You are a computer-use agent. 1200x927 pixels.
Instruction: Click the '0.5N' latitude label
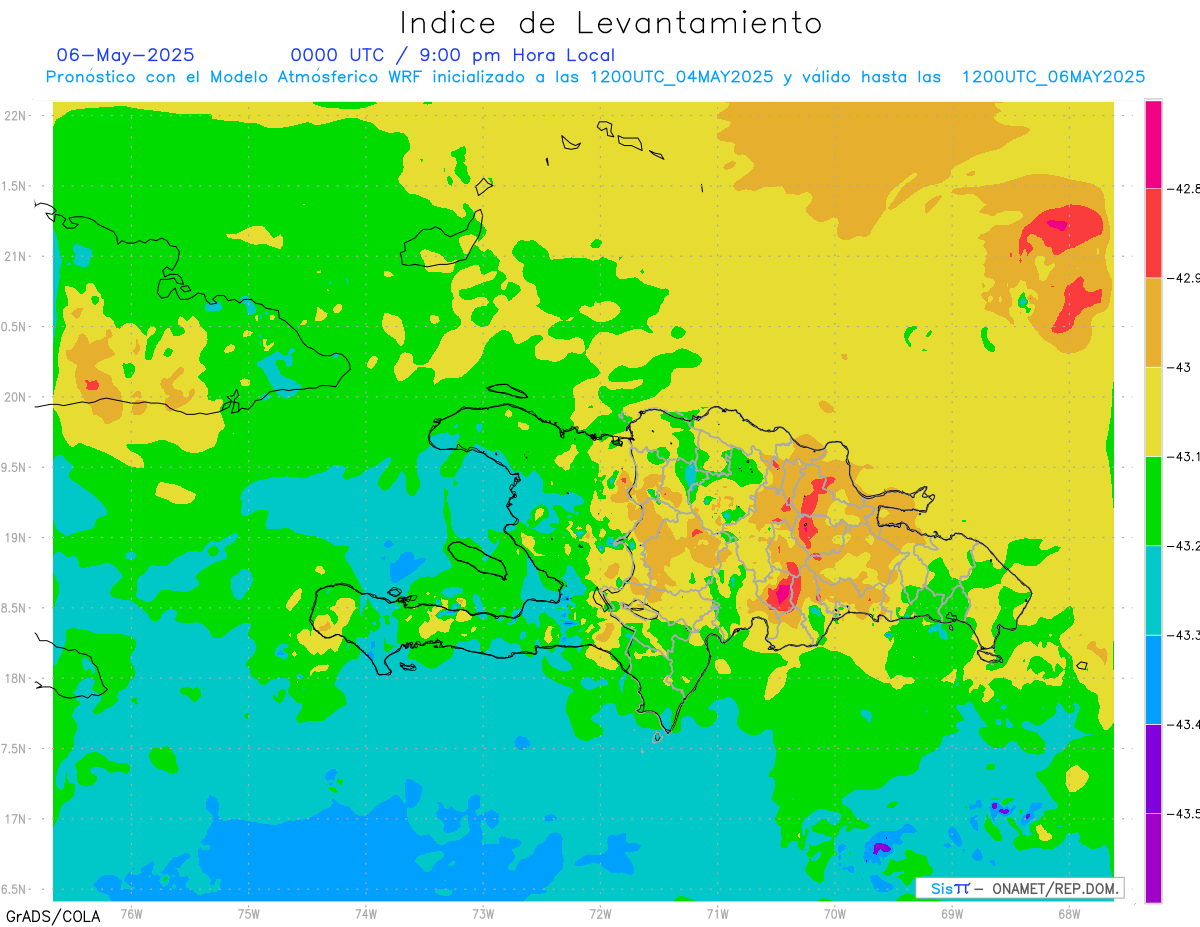[x=15, y=327]
